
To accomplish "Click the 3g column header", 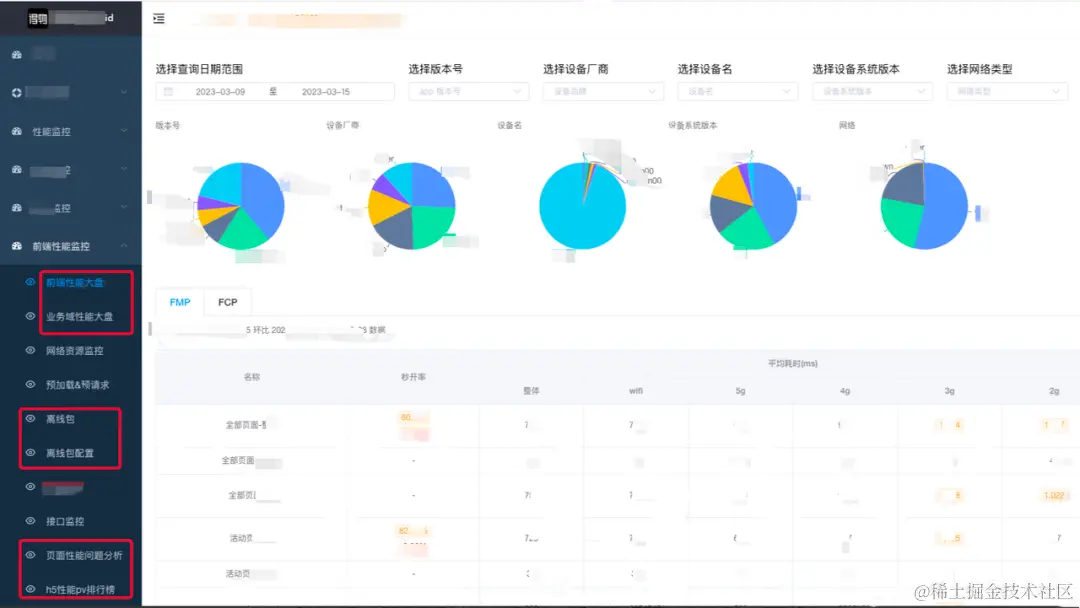I will pyautogui.click(x=950, y=390).
